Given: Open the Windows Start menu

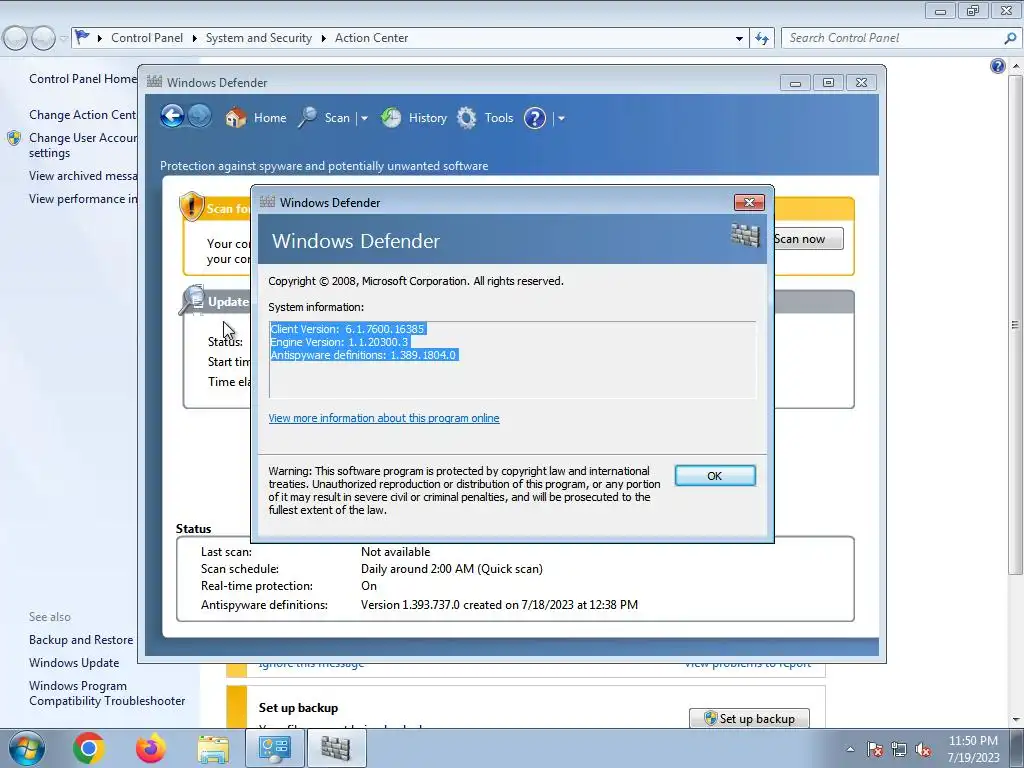Looking at the screenshot, I should coord(27,748).
